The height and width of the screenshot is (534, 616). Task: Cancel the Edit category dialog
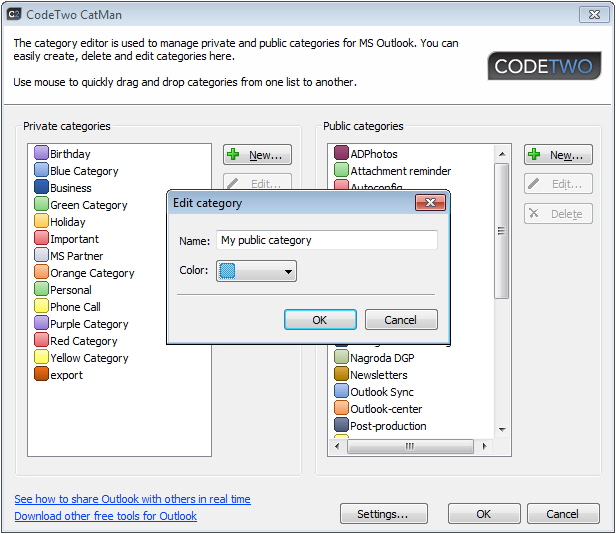click(401, 320)
